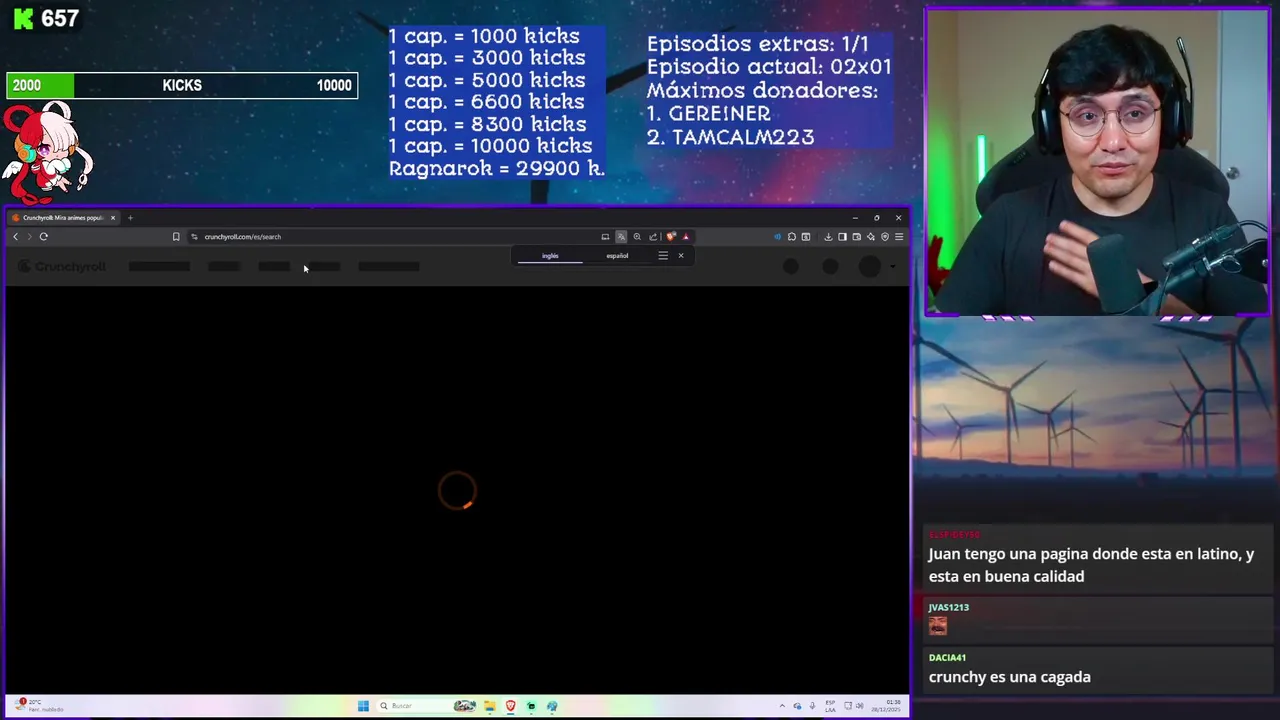The image size is (1280, 720).
Task: Click the zoom magnifier icon in address bar
Action: point(637,237)
